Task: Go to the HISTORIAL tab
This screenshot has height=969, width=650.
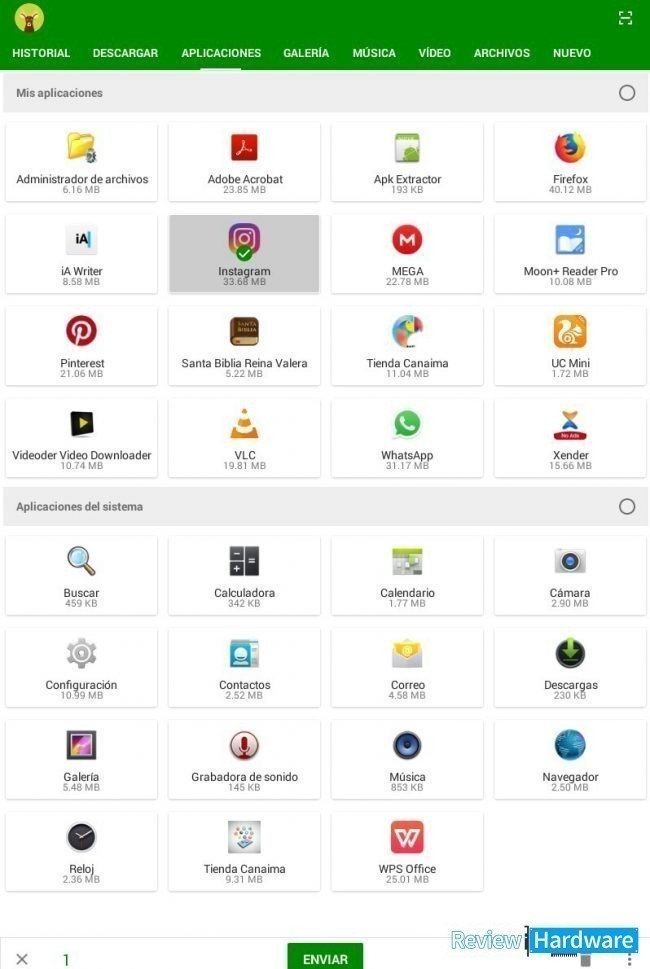Action: click(x=41, y=53)
